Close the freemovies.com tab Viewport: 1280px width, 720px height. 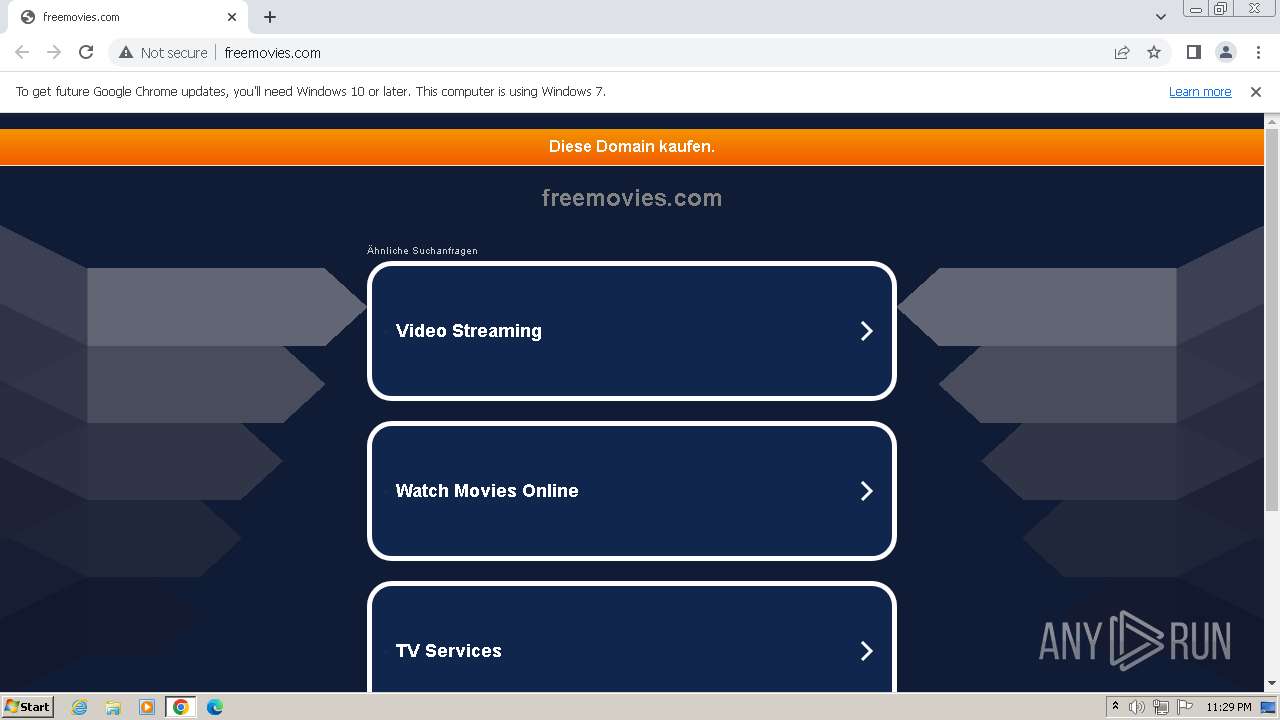232,17
